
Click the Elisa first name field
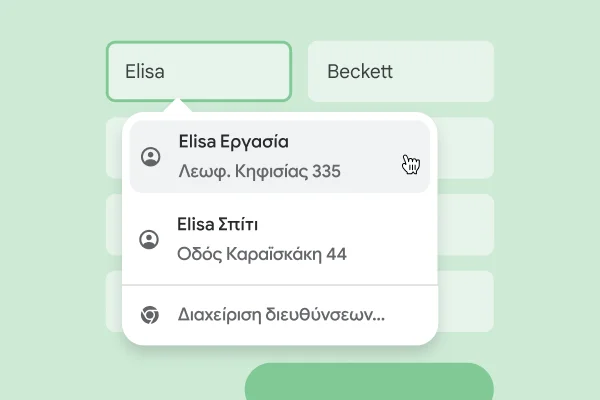[198, 71]
